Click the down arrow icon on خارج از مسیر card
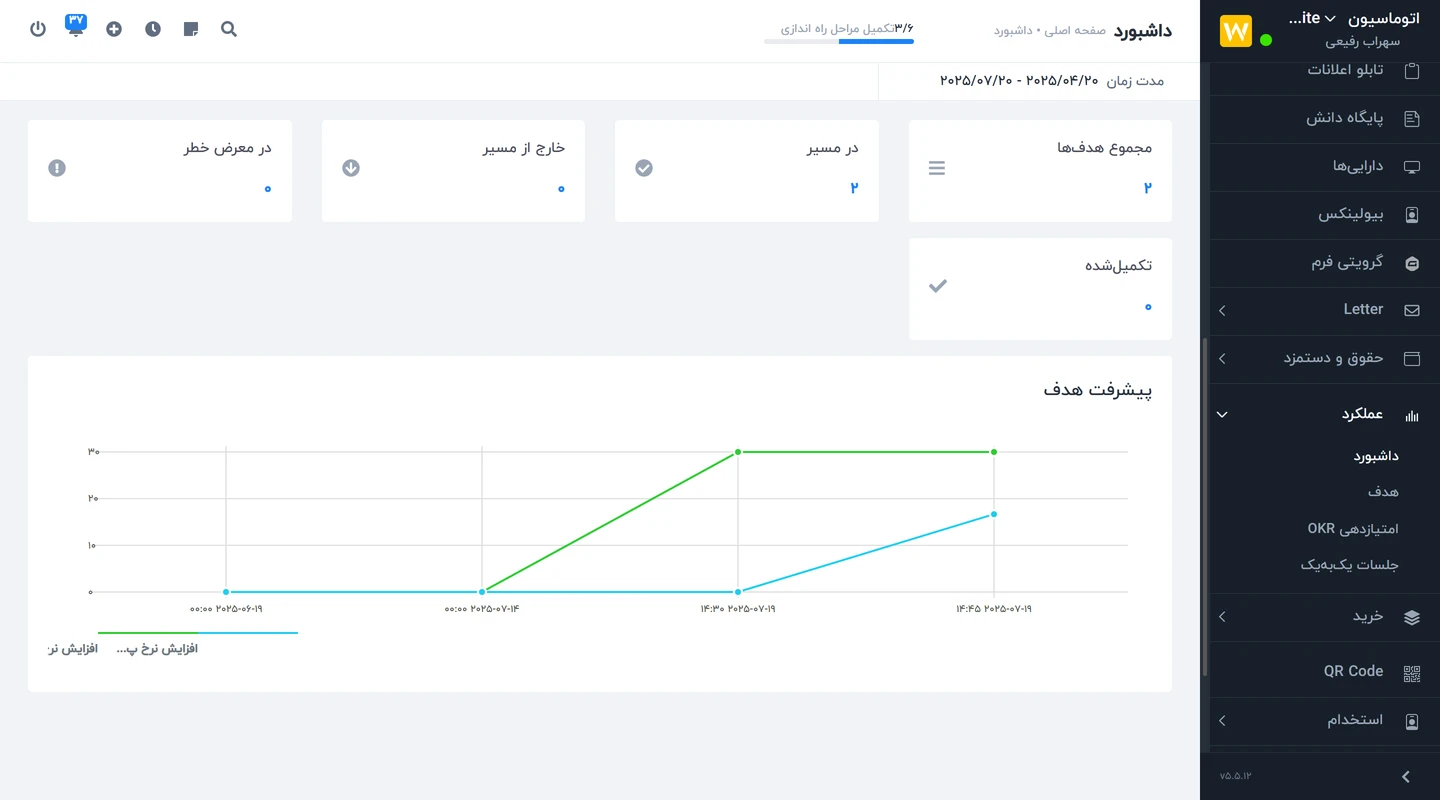This screenshot has height=800, width=1440. tap(351, 168)
